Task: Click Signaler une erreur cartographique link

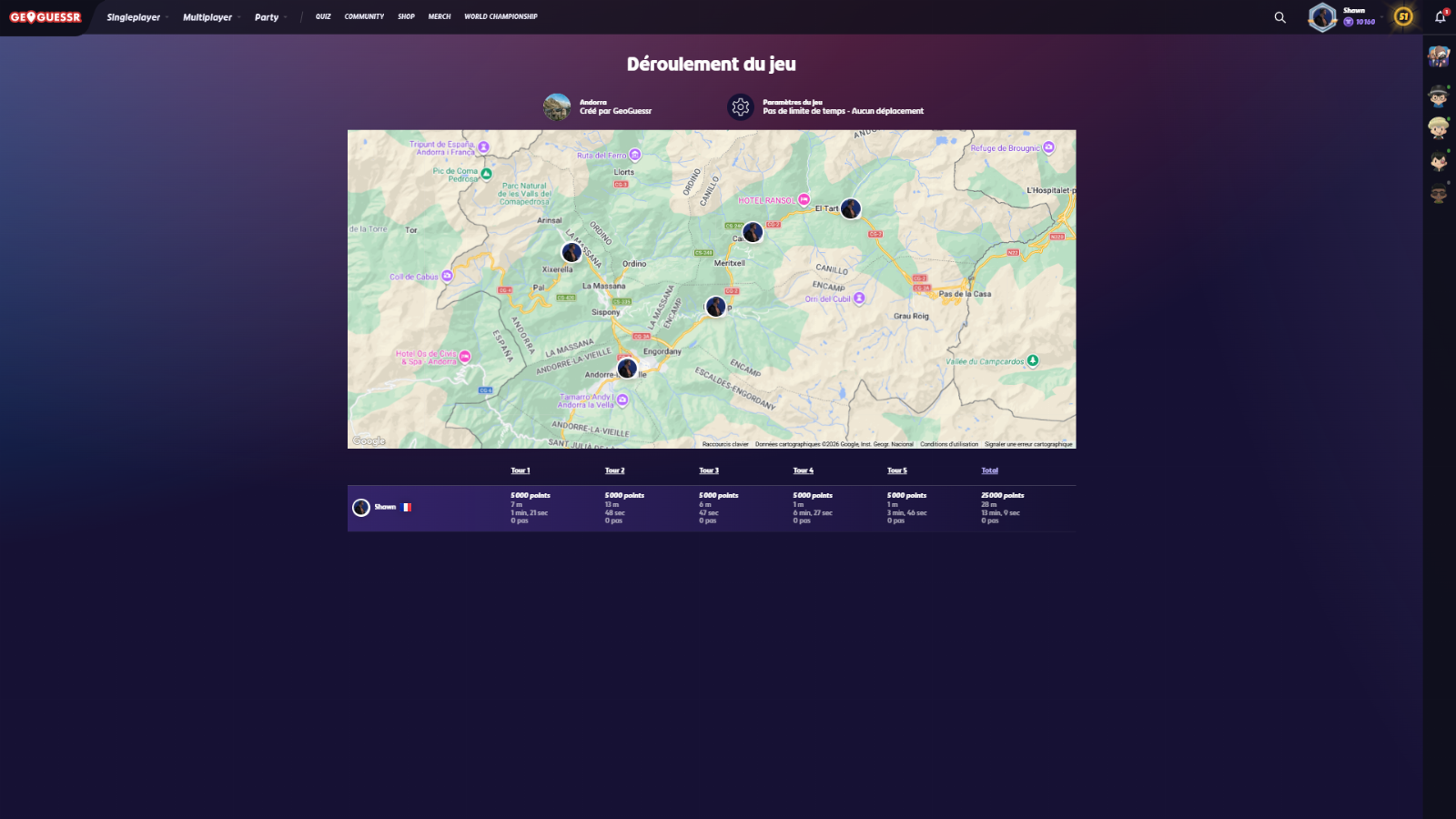Action: click(1028, 444)
